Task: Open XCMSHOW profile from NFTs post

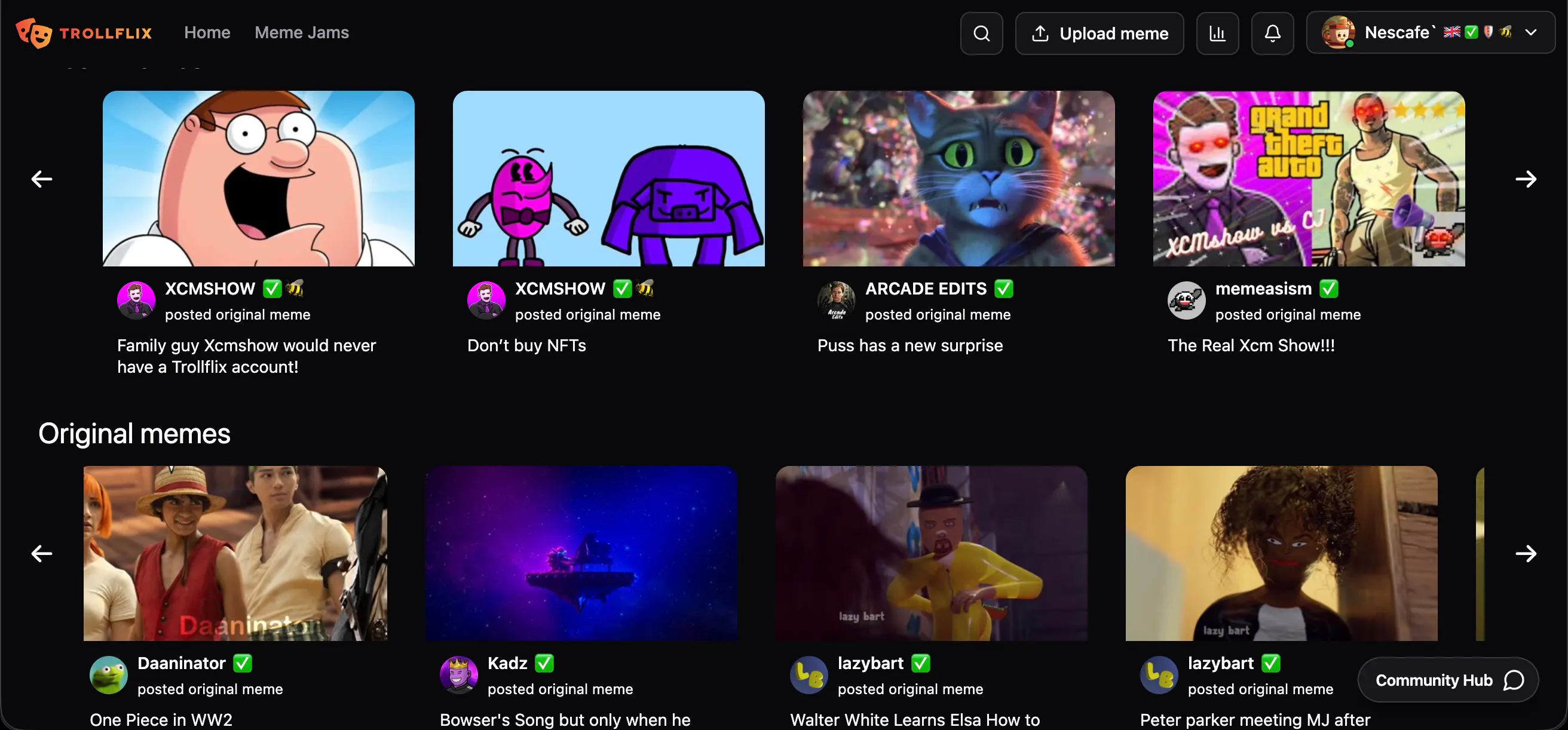Action: (x=560, y=289)
